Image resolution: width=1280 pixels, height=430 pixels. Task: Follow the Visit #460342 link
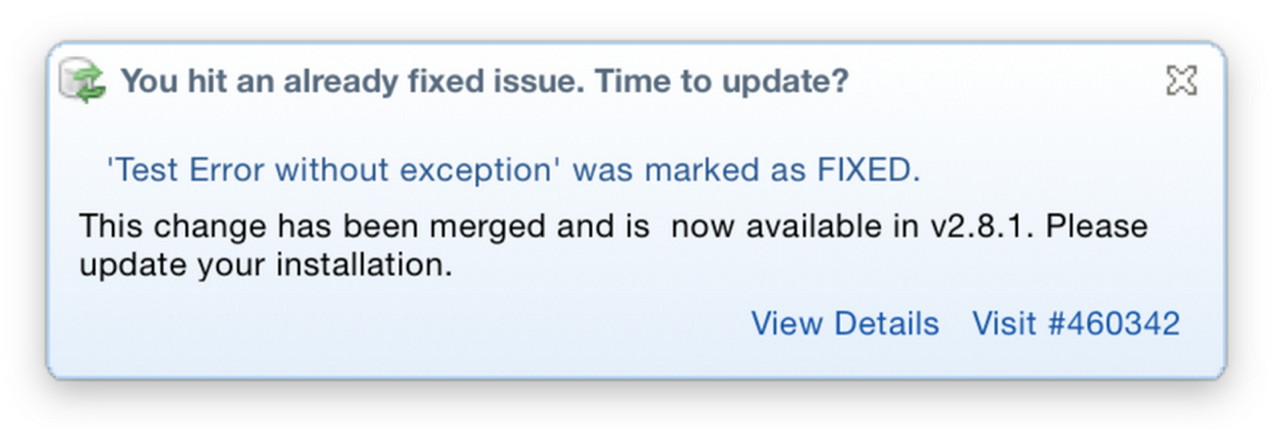tap(1076, 324)
